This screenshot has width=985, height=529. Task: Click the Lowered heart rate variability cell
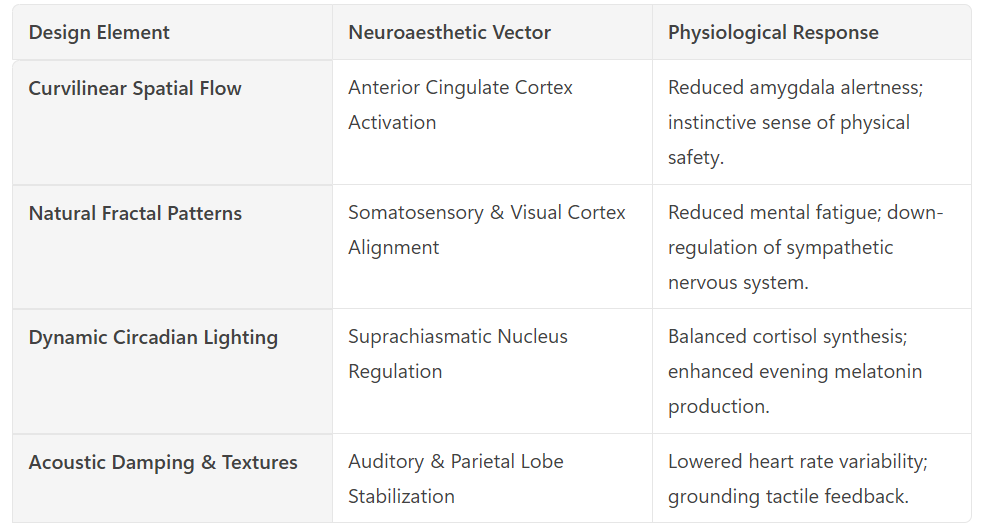tap(812, 478)
